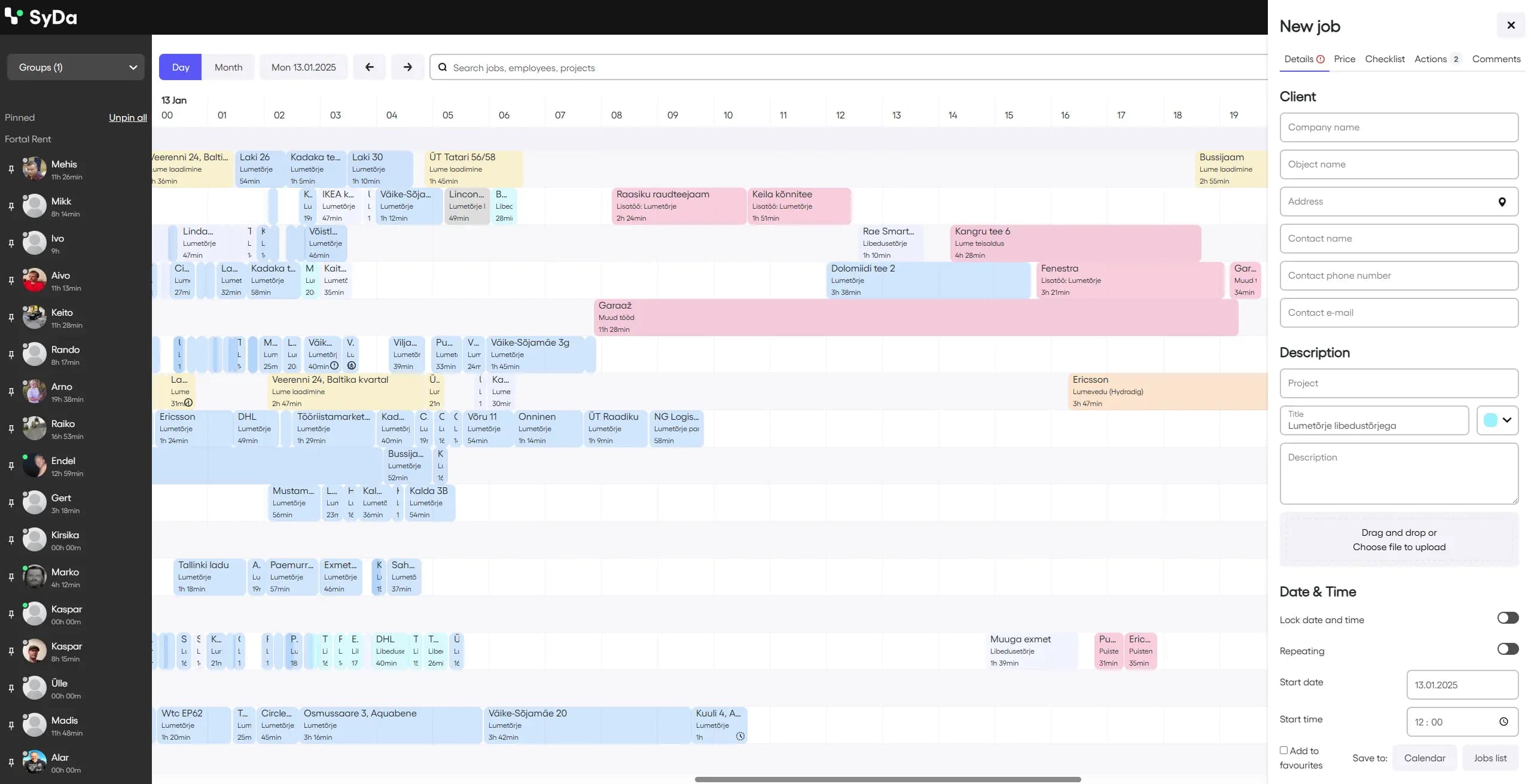The image size is (1531, 784).
Task: Switch to the Comments tab
Action: tap(1496, 59)
